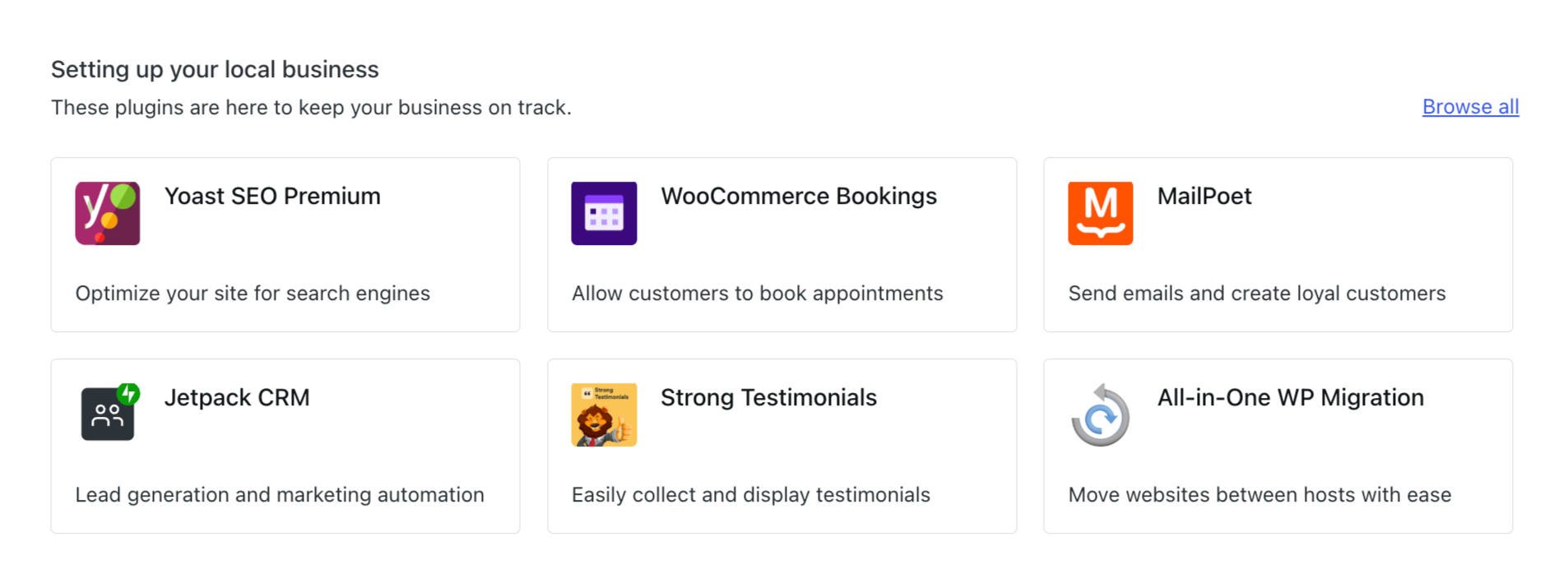The image size is (1568, 569).
Task: Select the Jetpack CRM icon
Action: pos(108,414)
